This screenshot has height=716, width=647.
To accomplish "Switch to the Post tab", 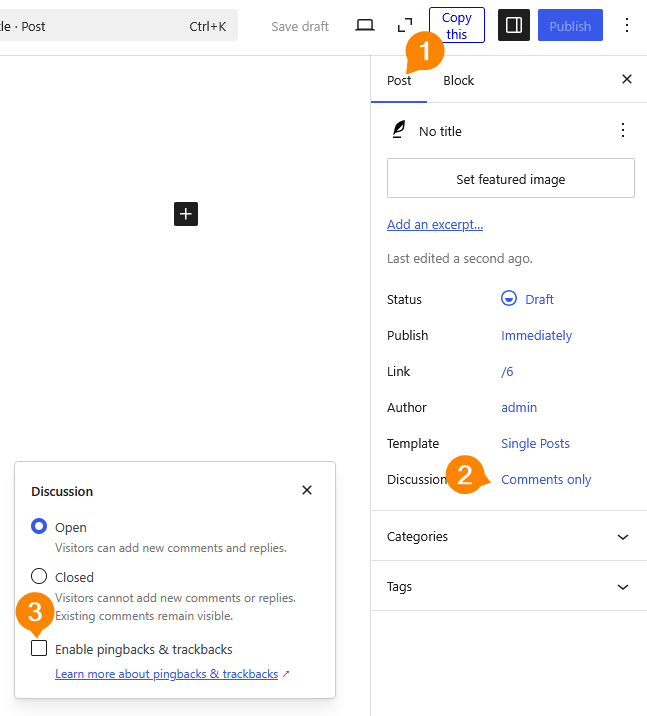I will pyautogui.click(x=399, y=81).
